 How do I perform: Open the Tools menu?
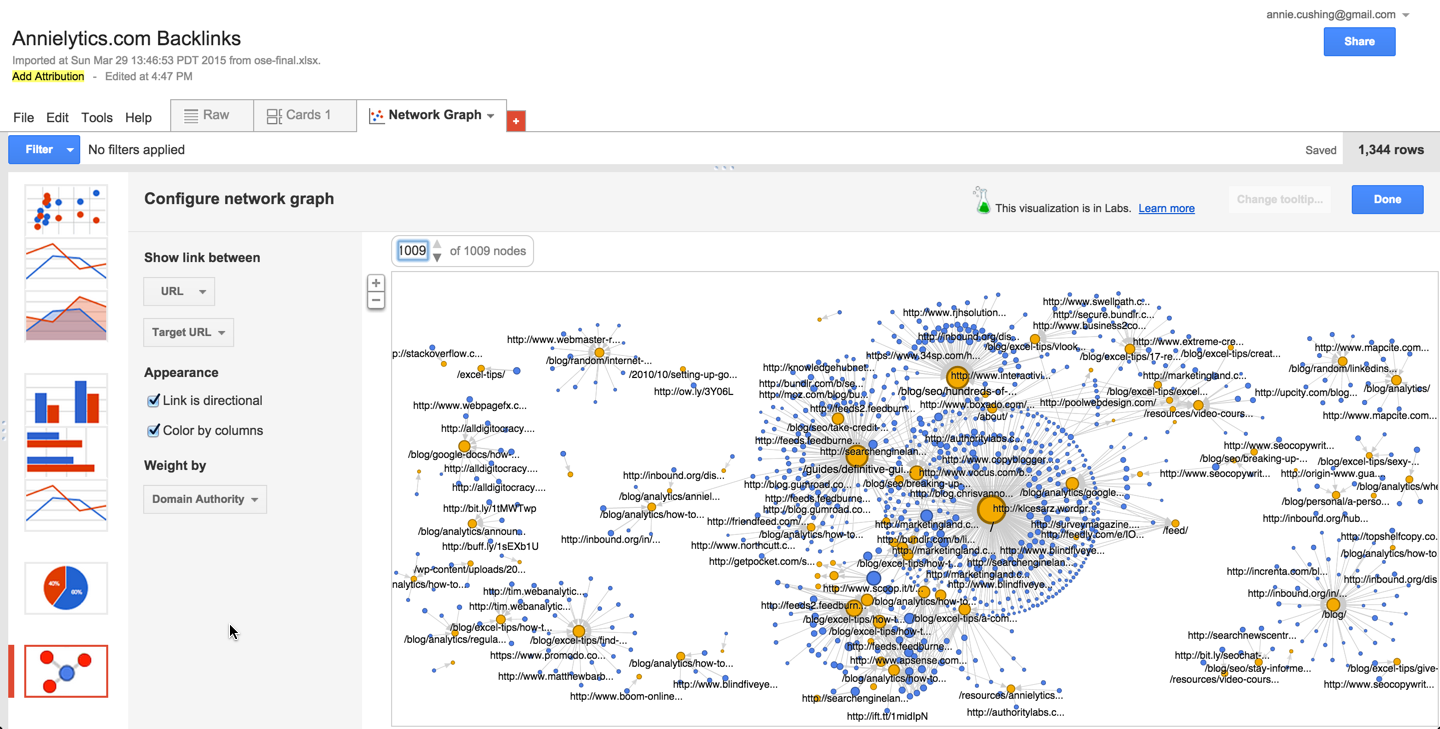coord(97,117)
